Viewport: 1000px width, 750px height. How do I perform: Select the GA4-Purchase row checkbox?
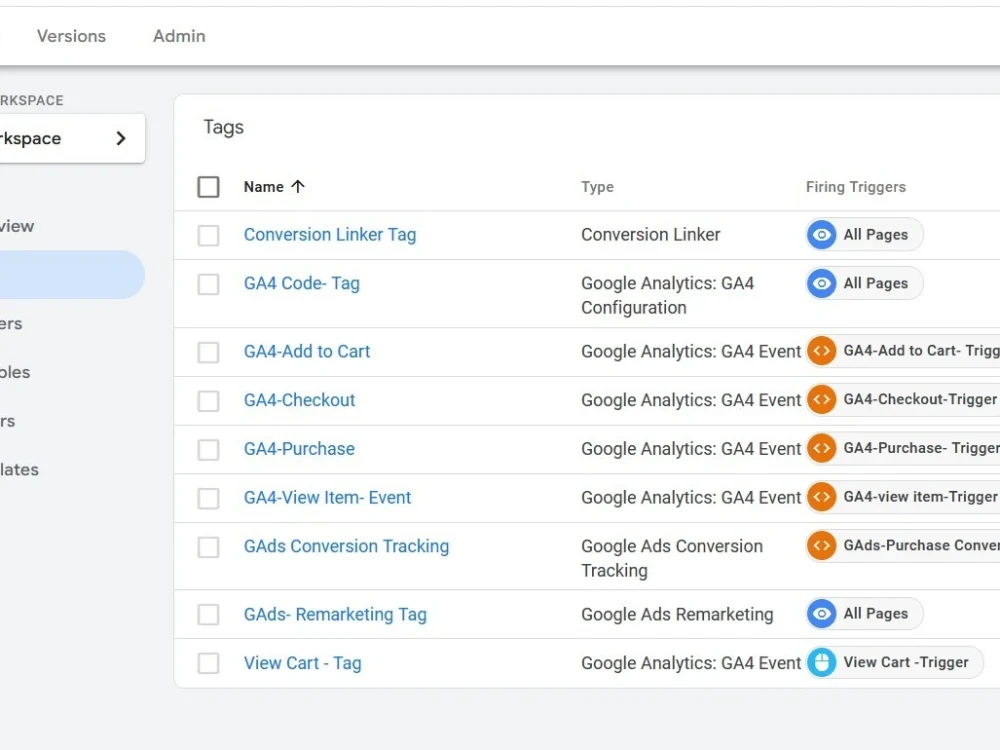tap(209, 450)
